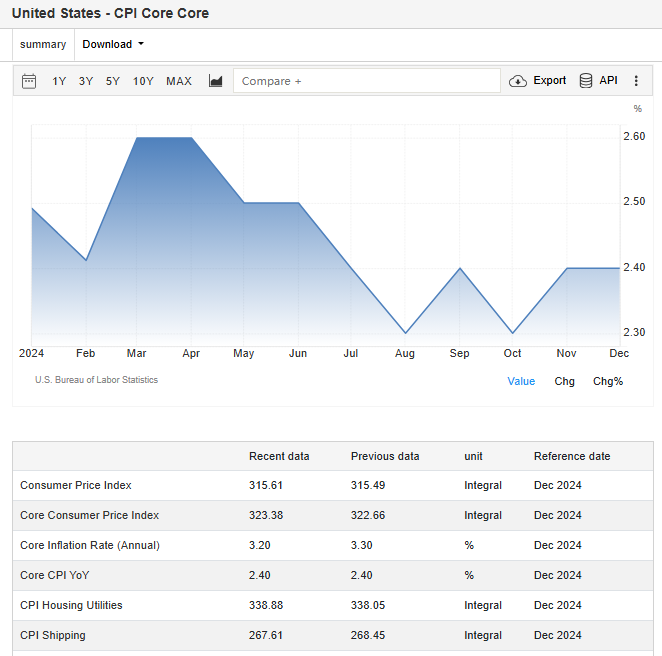Select the 1Y time range
The width and height of the screenshot is (662, 656).
[60, 81]
